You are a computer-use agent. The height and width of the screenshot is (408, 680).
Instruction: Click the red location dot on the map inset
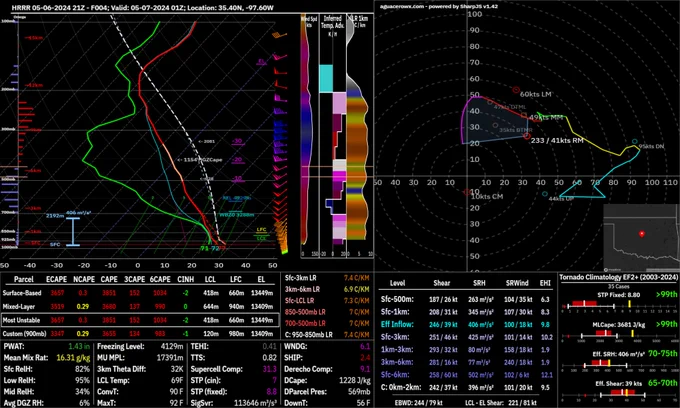click(x=642, y=234)
